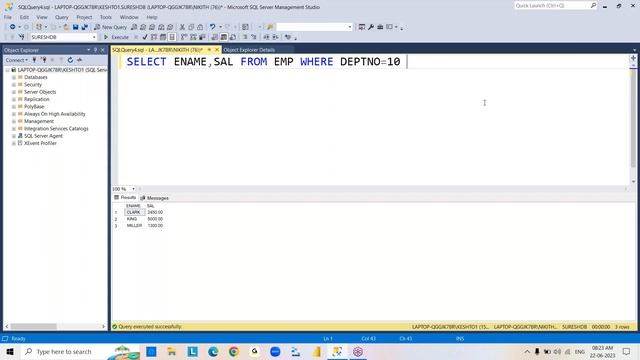Viewport: 640px width, 360px height.
Task: Open the solution configurations dropdown box
Action: [x=314, y=27]
